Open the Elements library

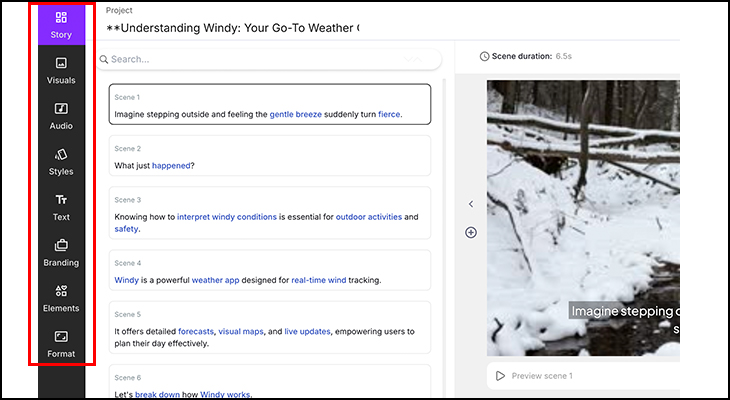coord(61,298)
